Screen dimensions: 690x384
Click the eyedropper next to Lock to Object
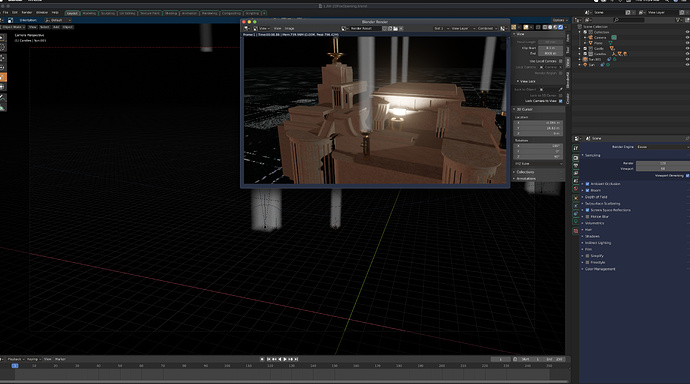coord(560,89)
